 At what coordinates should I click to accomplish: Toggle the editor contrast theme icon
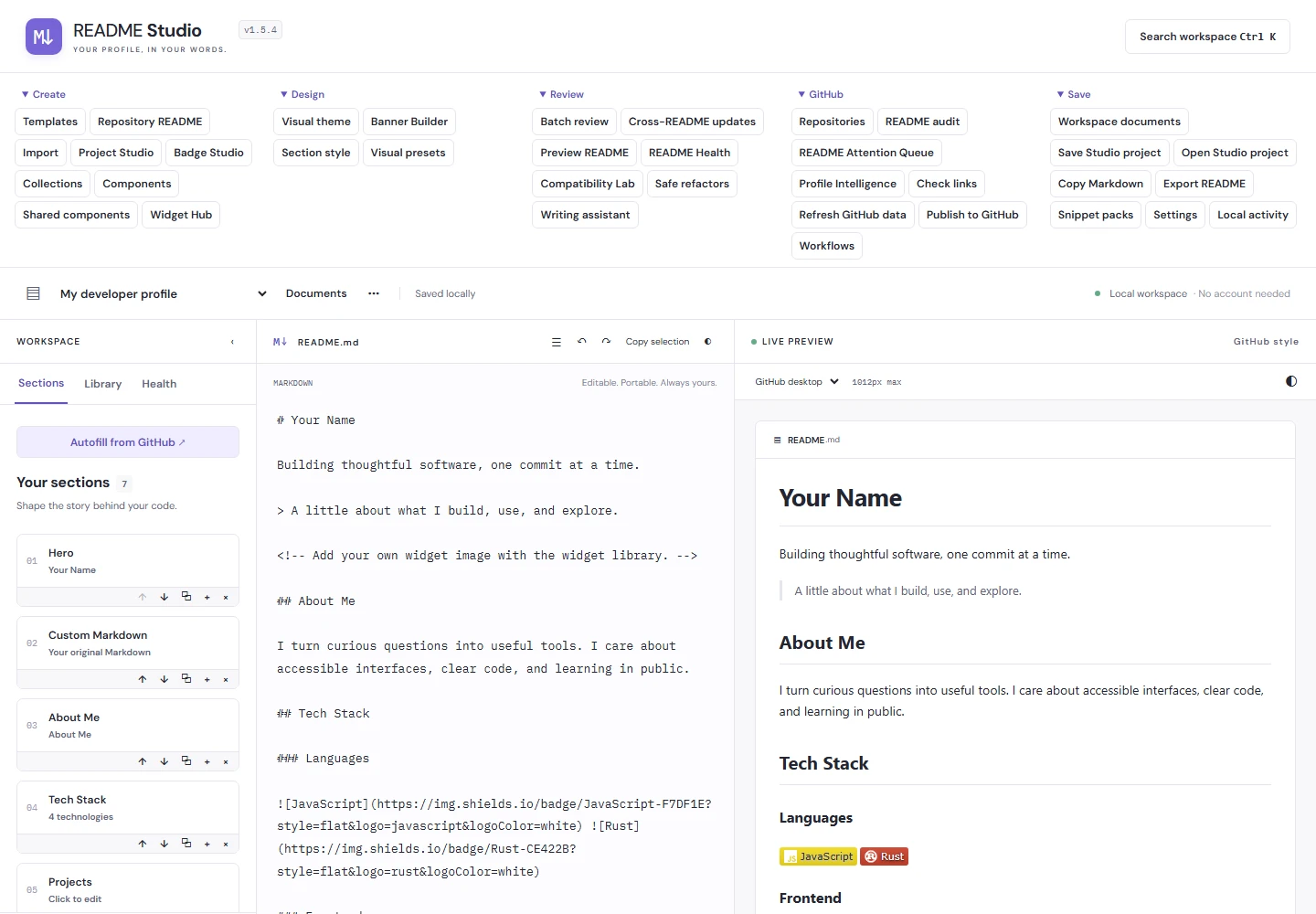point(708,342)
